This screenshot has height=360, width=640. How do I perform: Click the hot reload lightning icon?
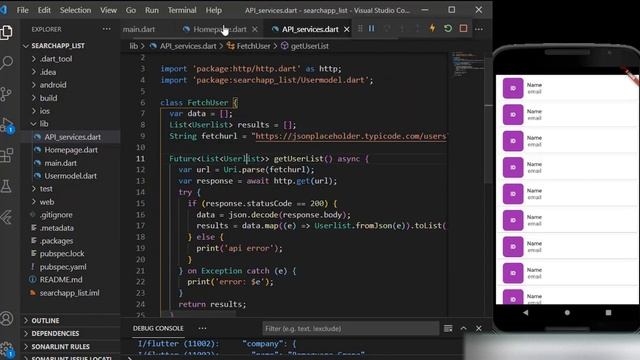(432, 29)
